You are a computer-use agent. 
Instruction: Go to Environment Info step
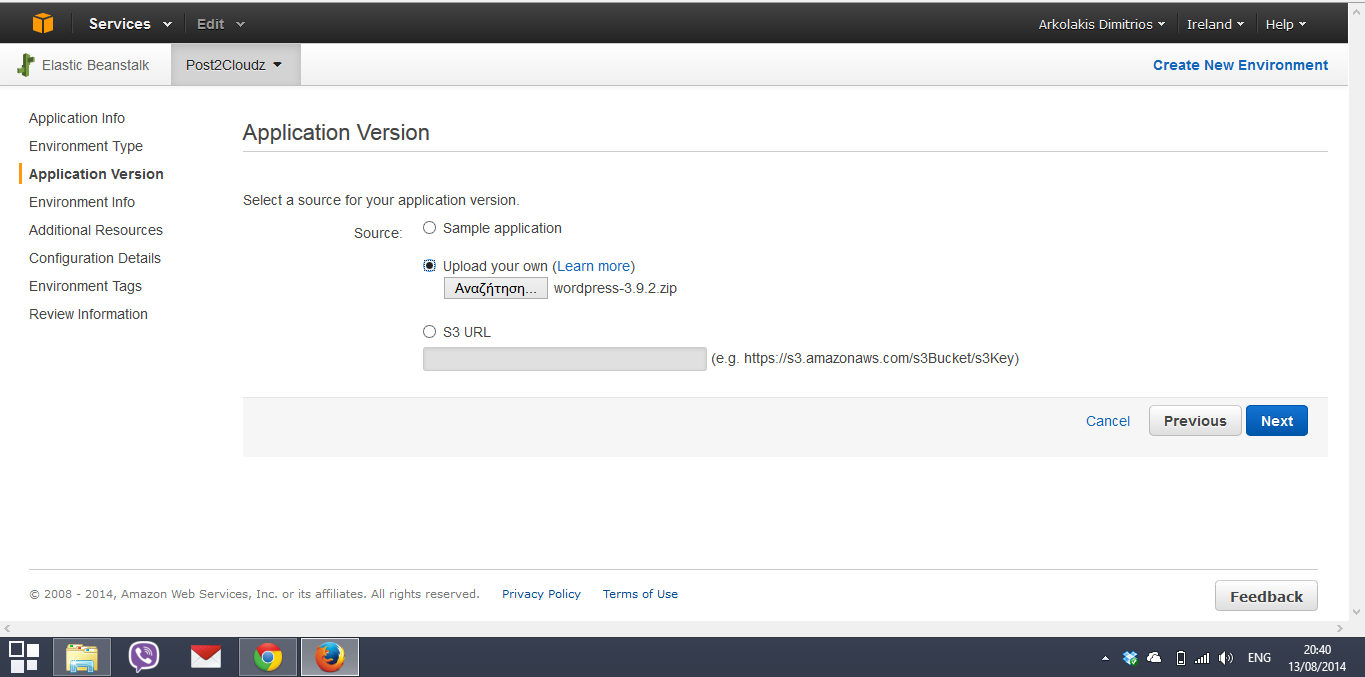82,202
